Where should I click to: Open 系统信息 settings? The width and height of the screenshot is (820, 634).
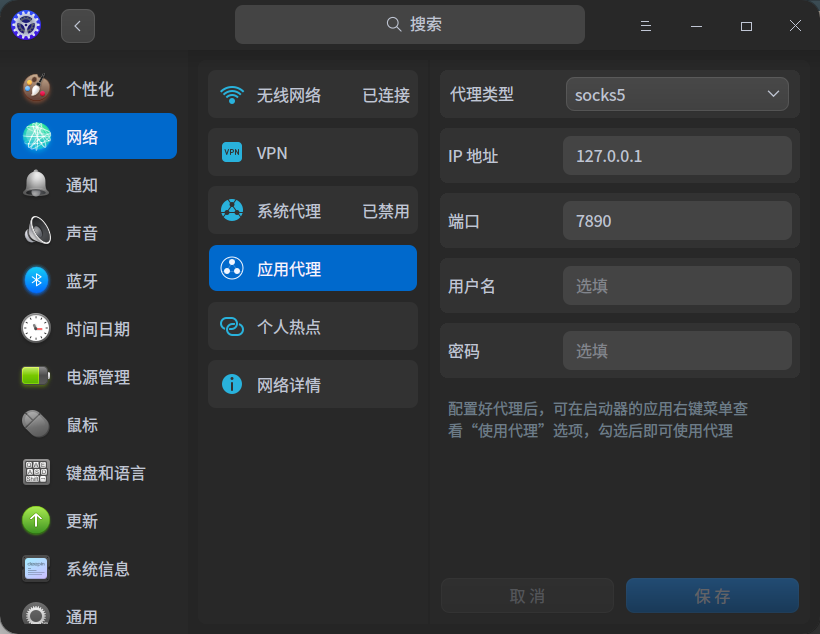[x=94, y=569]
